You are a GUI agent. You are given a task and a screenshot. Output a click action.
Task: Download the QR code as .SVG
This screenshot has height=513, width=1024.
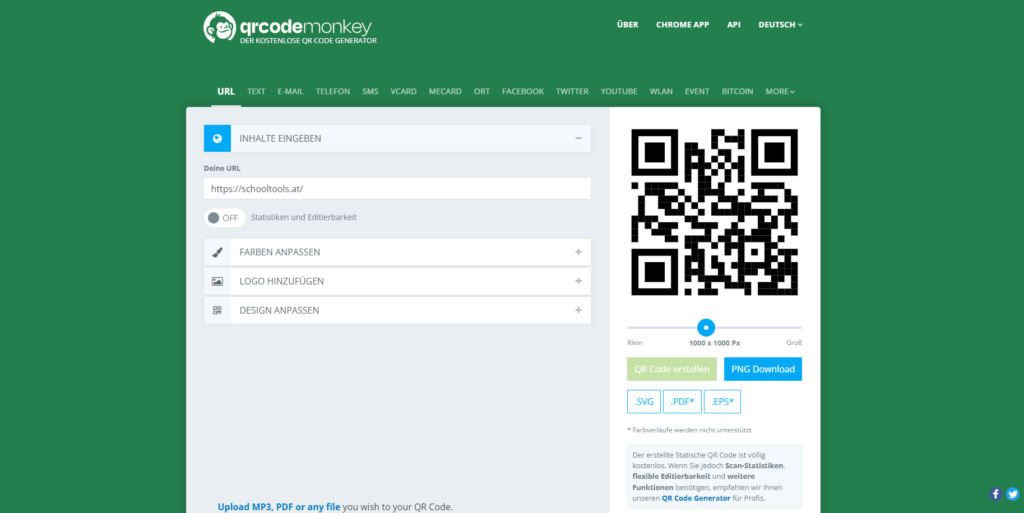tap(644, 401)
